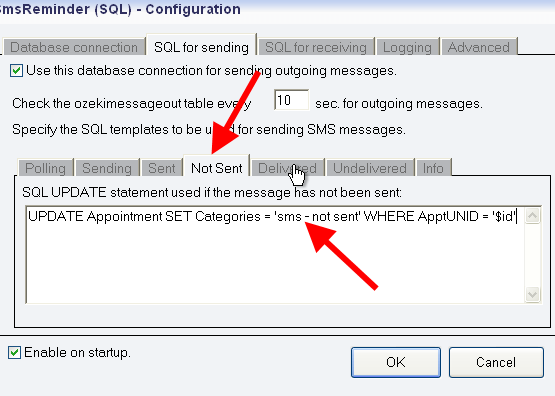This screenshot has width=555, height=396.
Task: Toggle 'Use this database connection' checkbox
Action: pyautogui.click(x=16, y=70)
